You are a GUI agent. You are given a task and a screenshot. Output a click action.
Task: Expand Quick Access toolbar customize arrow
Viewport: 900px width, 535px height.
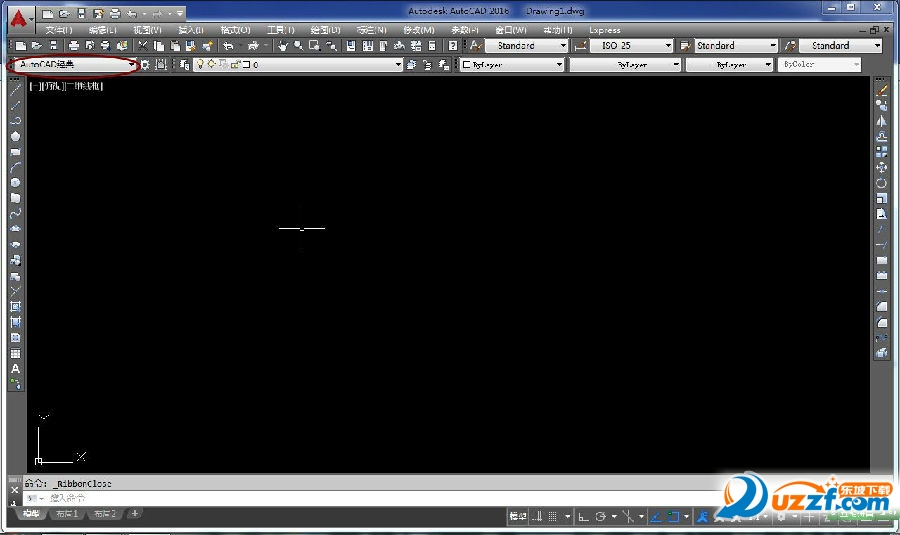pyautogui.click(x=180, y=13)
